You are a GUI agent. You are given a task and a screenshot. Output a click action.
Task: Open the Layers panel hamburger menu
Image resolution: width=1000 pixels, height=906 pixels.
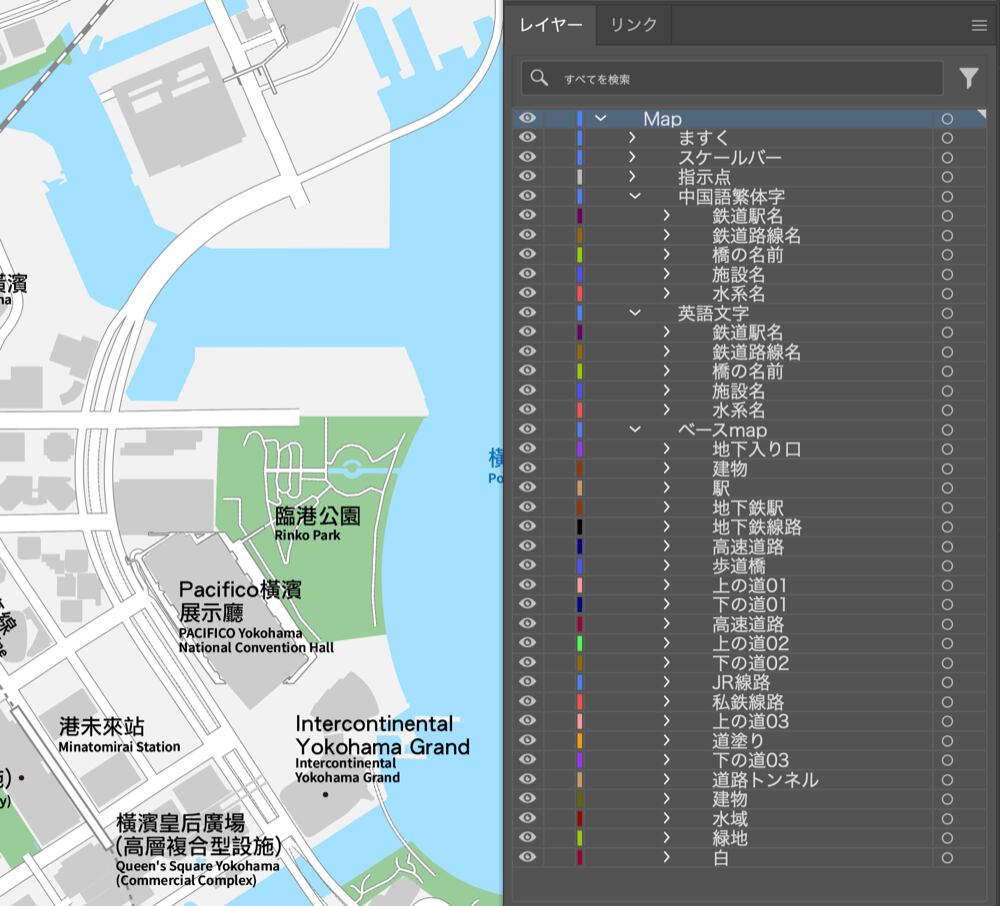tap(979, 26)
